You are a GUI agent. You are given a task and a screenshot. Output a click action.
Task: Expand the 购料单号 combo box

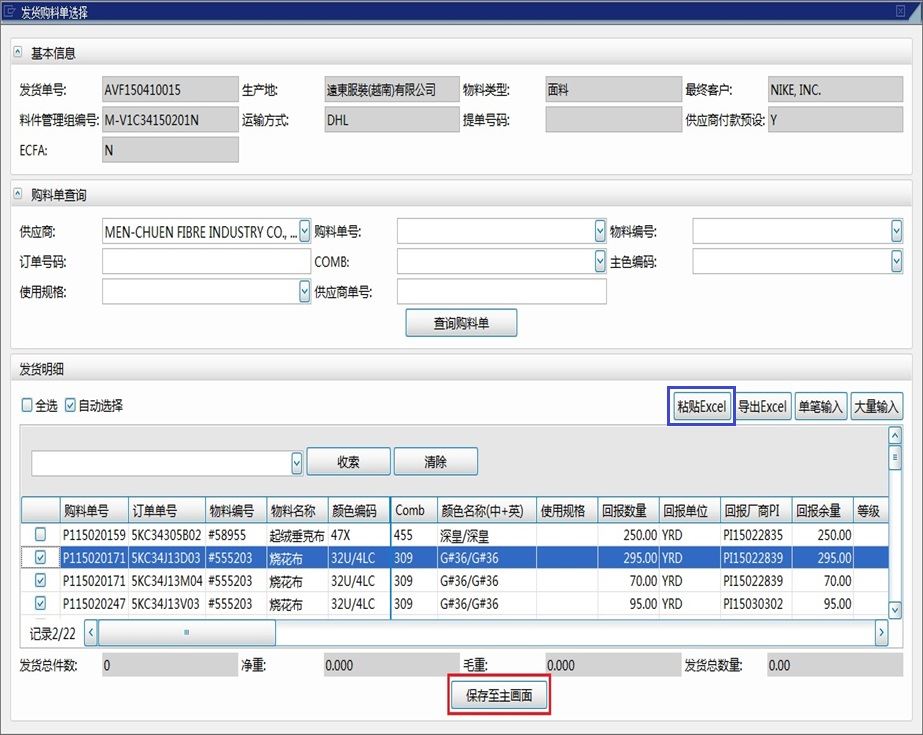click(600, 232)
